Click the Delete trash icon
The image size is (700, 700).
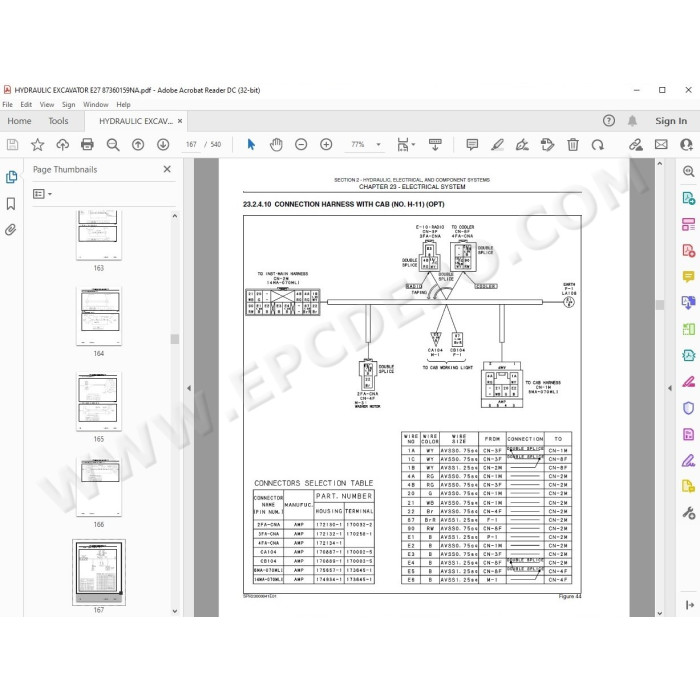(573, 144)
